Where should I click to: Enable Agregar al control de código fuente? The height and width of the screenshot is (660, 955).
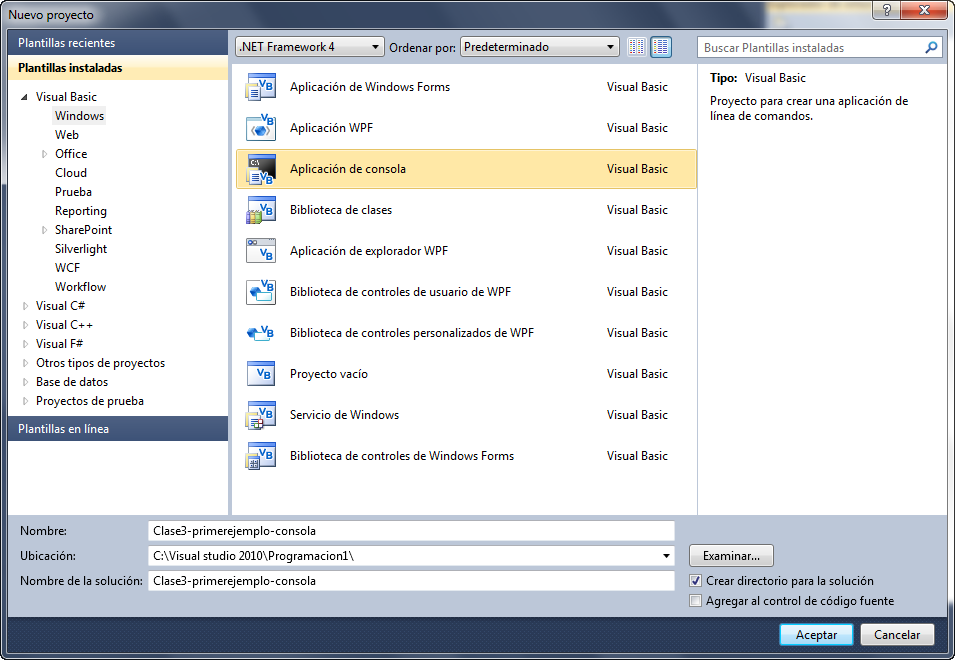click(695, 600)
